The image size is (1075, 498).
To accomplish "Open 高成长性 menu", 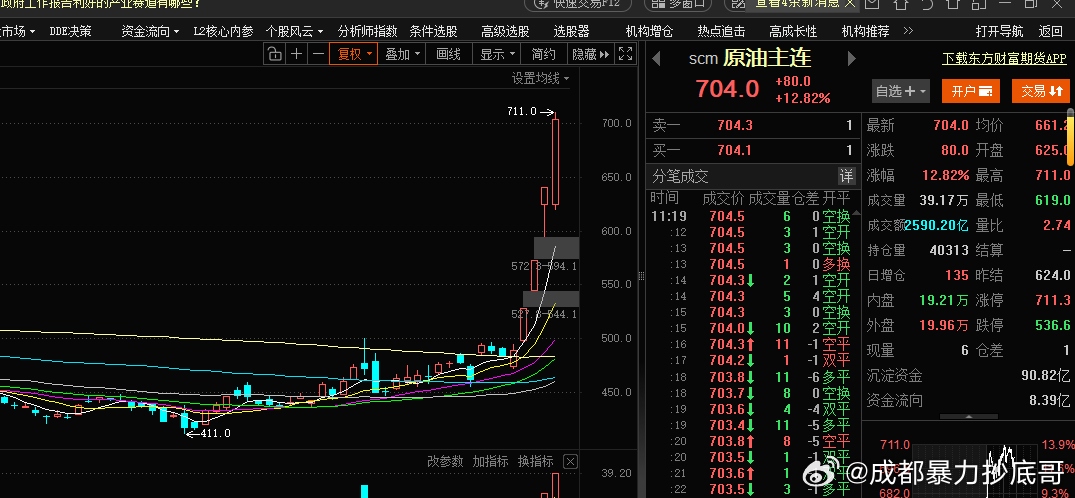I will pyautogui.click(x=793, y=31).
